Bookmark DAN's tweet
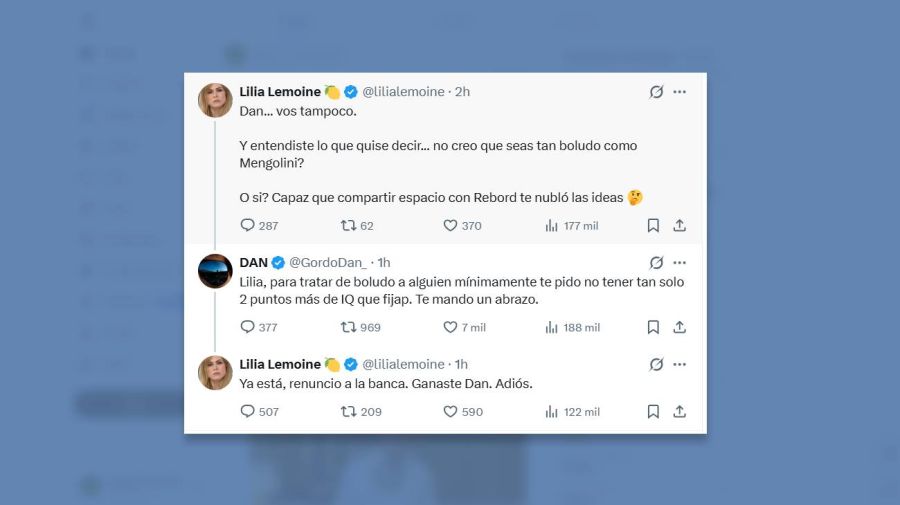The height and width of the screenshot is (505, 900). [x=653, y=327]
